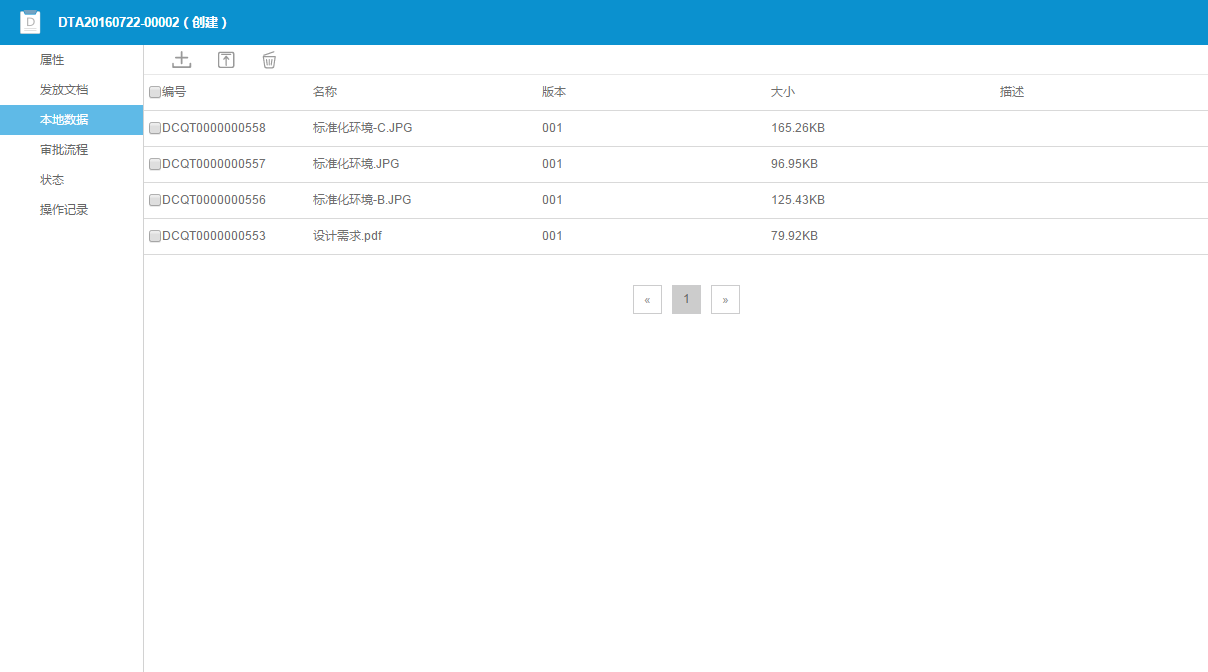Toggle the select-all checkbox beside 编号
Screen dimensions: 1208x672
155,92
